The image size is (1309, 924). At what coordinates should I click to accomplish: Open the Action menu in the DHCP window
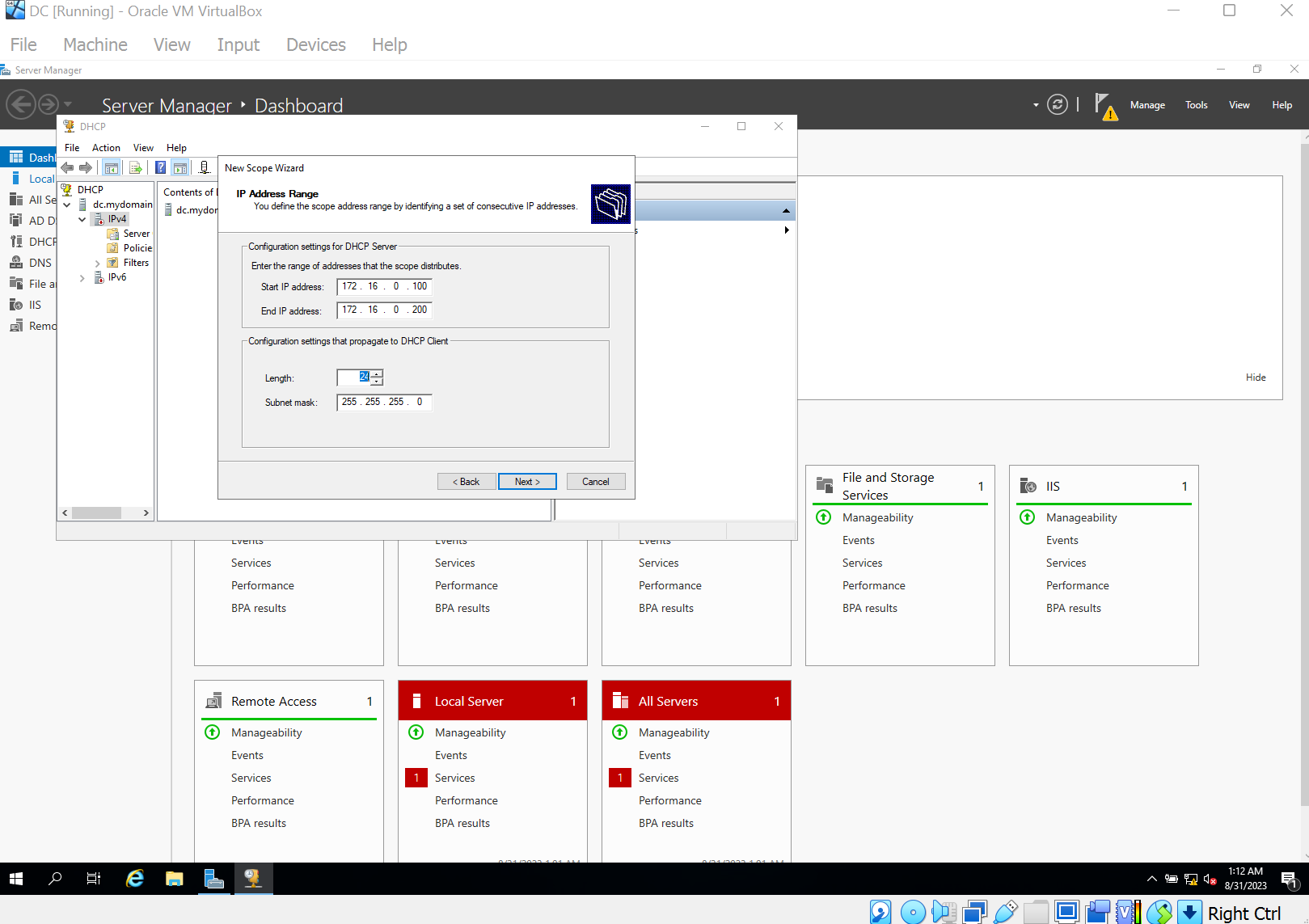(x=105, y=147)
